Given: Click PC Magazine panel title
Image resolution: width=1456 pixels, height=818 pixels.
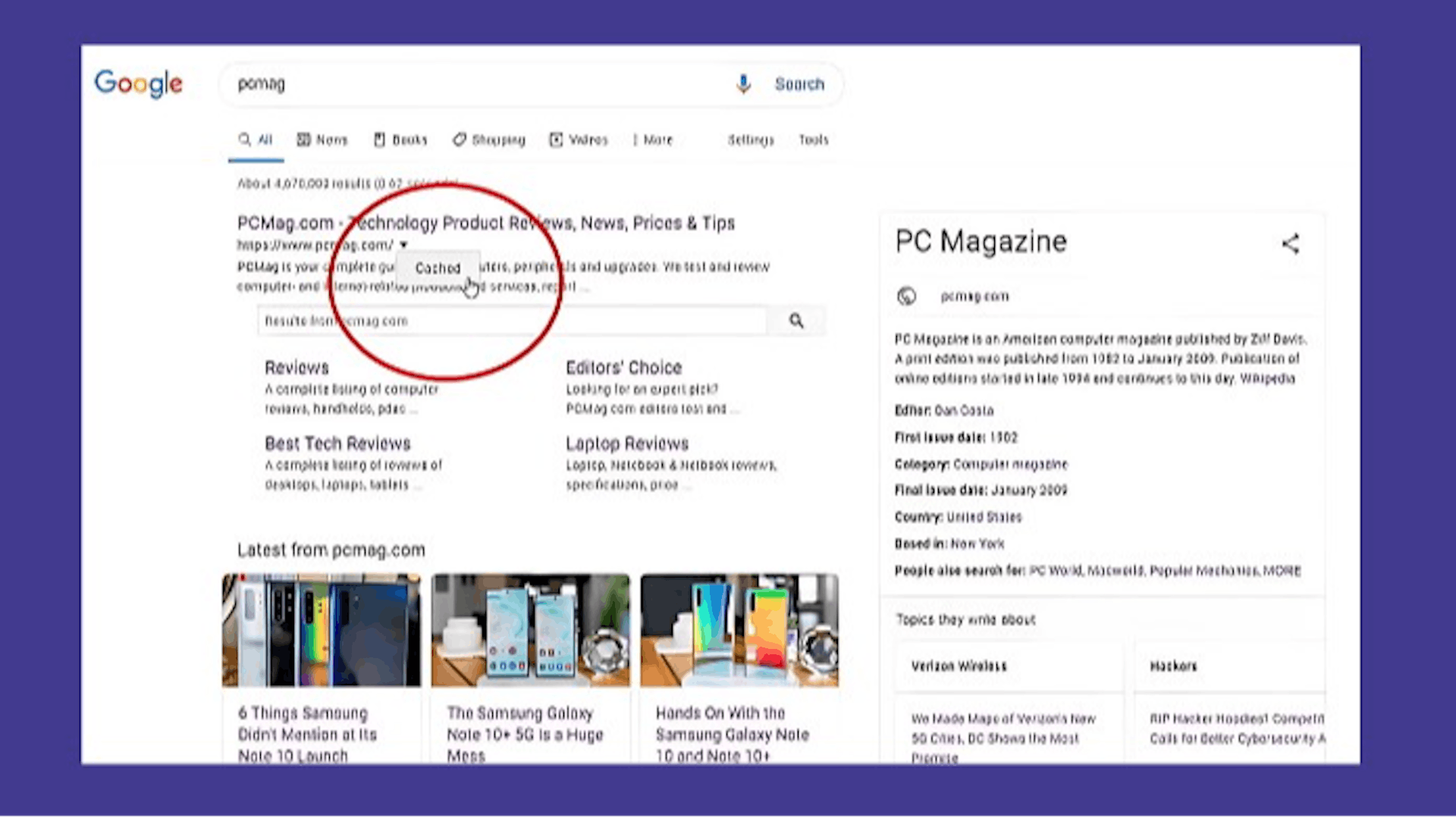Looking at the screenshot, I should tap(981, 242).
